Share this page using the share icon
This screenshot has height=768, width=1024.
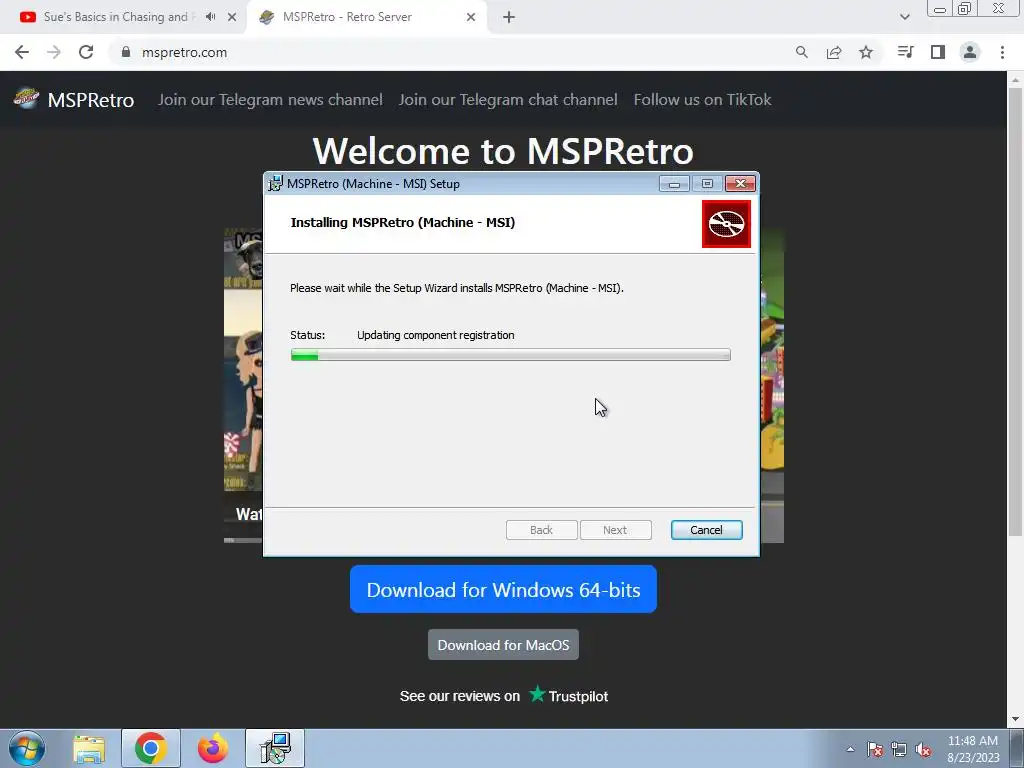[834, 52]
